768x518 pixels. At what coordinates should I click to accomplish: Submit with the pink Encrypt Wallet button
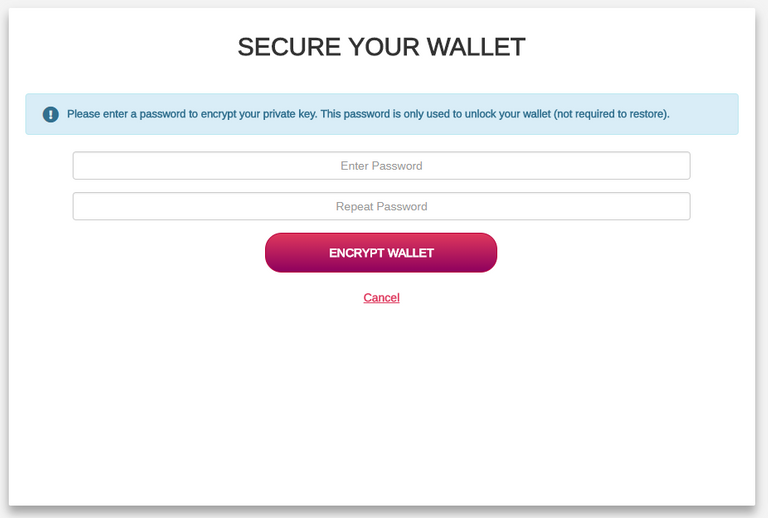[x=381, y=253]
